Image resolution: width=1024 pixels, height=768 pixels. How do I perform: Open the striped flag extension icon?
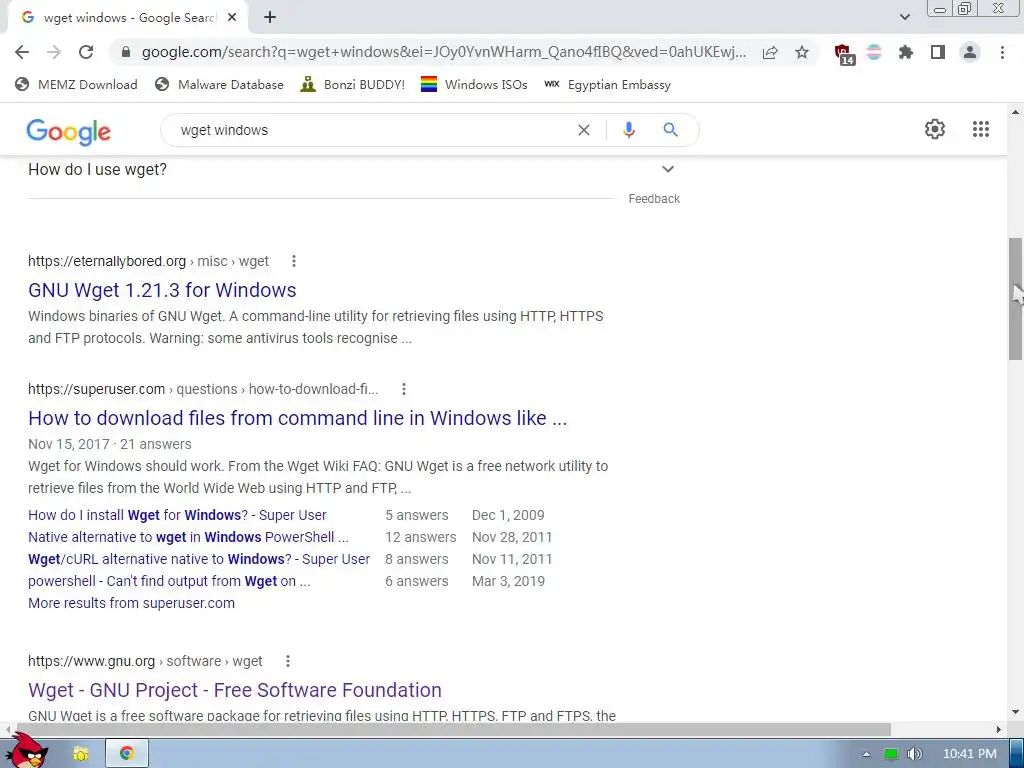(874, 52)
